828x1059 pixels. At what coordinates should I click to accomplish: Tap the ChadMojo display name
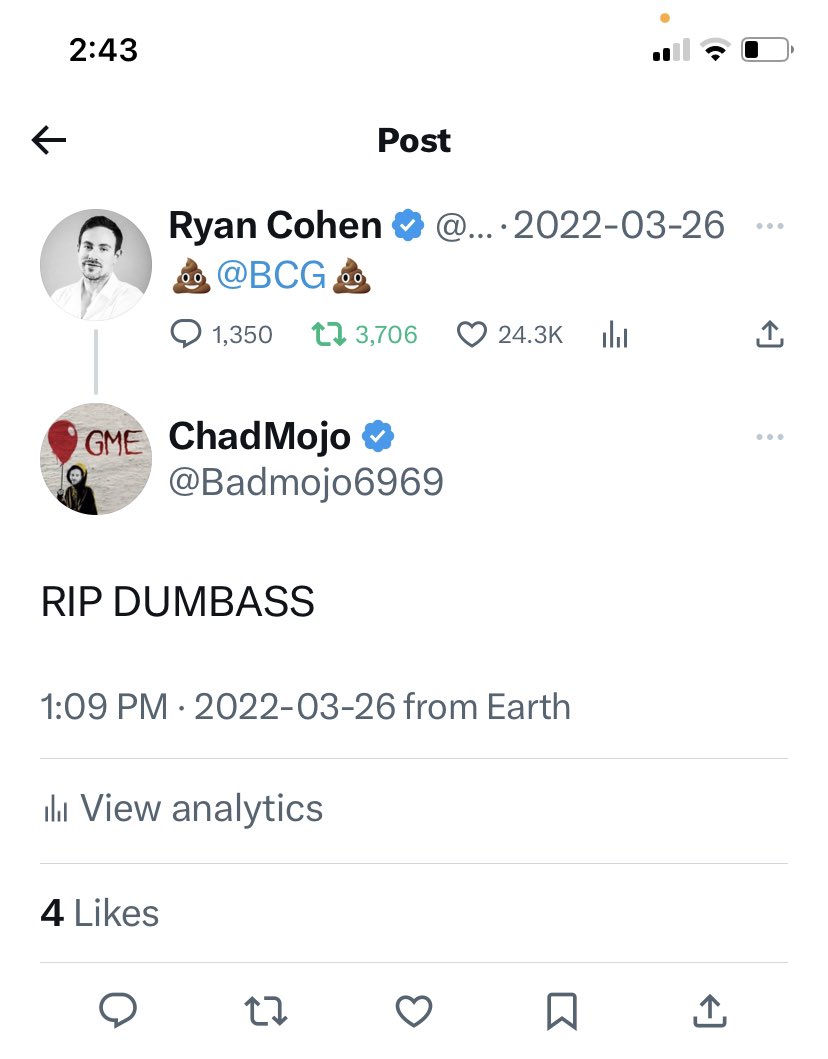pos(260,436)
